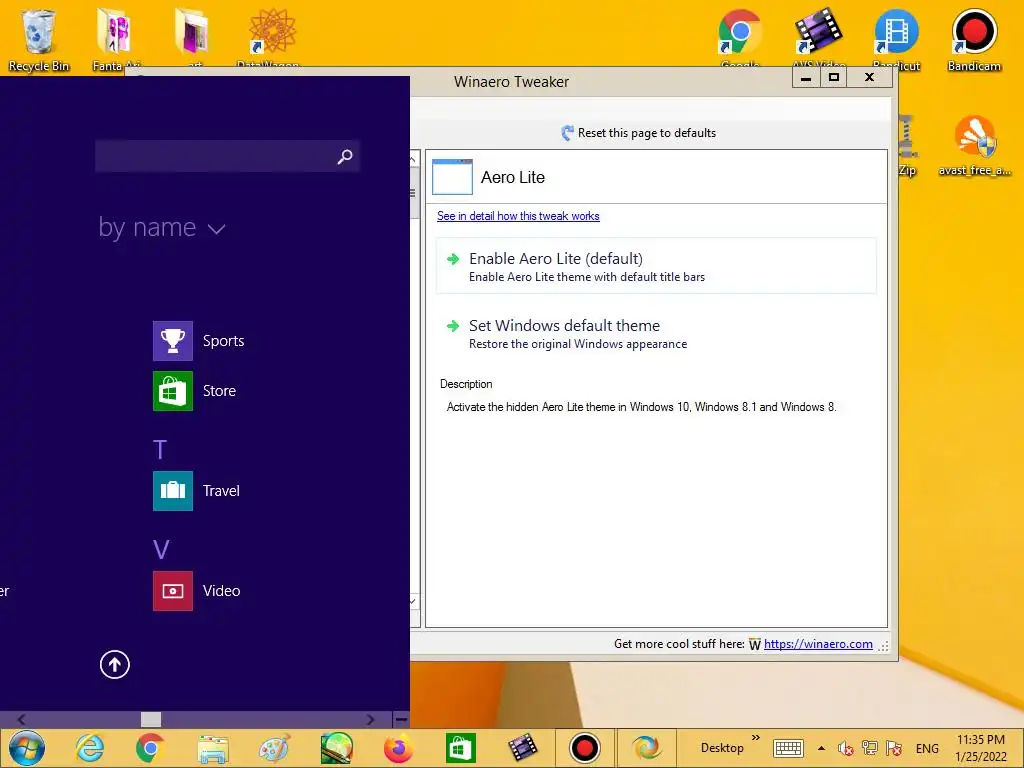Open the Store app tile
Viewport: 1024px width, 768px height.
(x=172, y=391)
